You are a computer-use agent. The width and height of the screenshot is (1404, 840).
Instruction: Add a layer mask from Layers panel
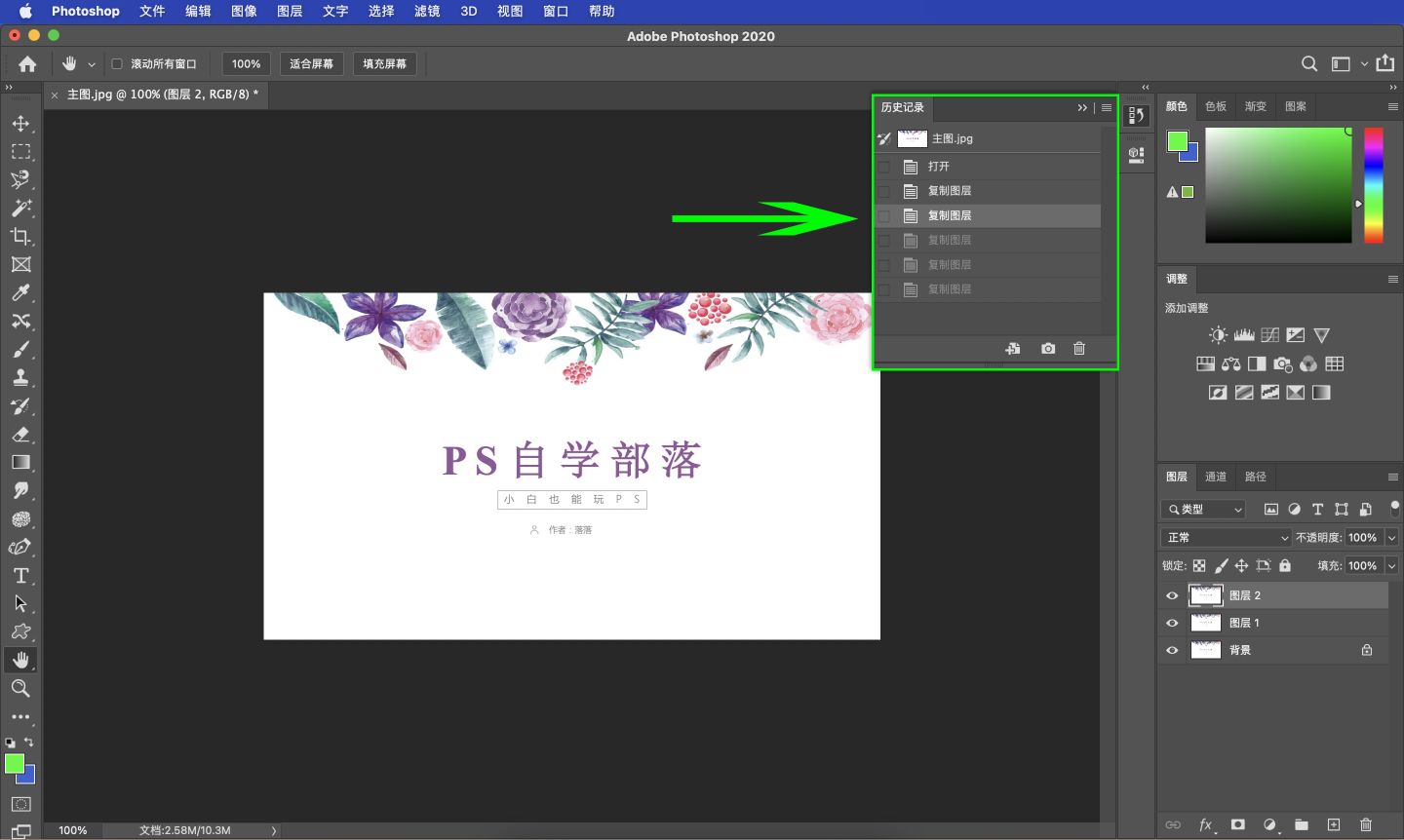pos(1238,824)
